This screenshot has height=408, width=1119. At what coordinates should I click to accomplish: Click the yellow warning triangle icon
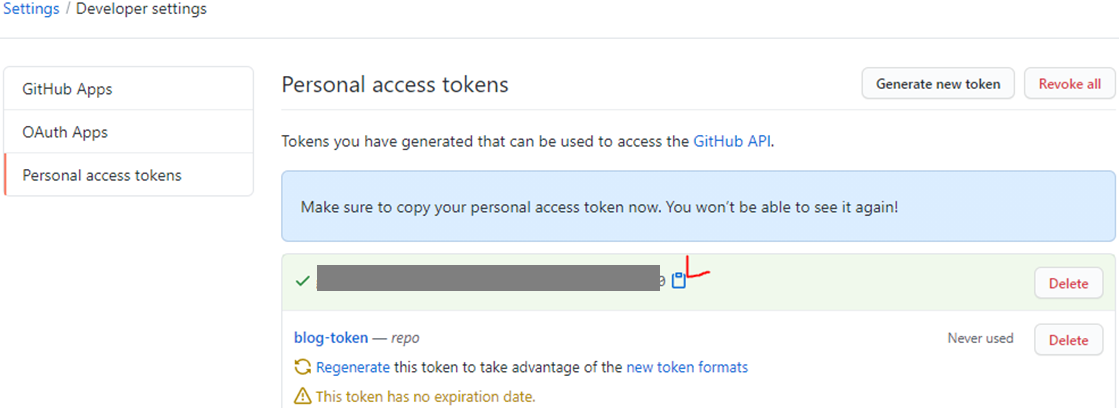303,395
